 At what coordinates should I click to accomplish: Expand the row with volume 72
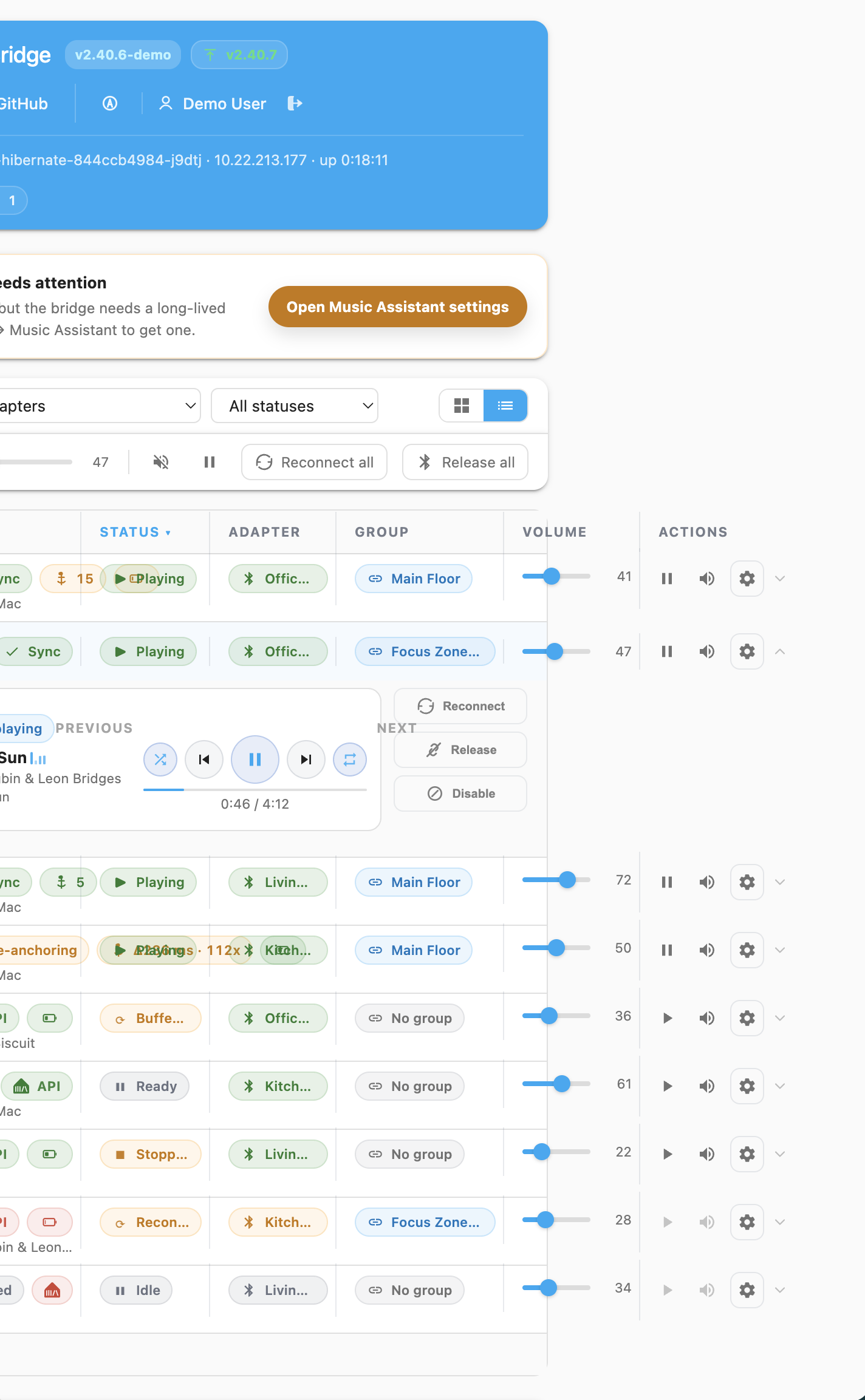tap(781, 882)
